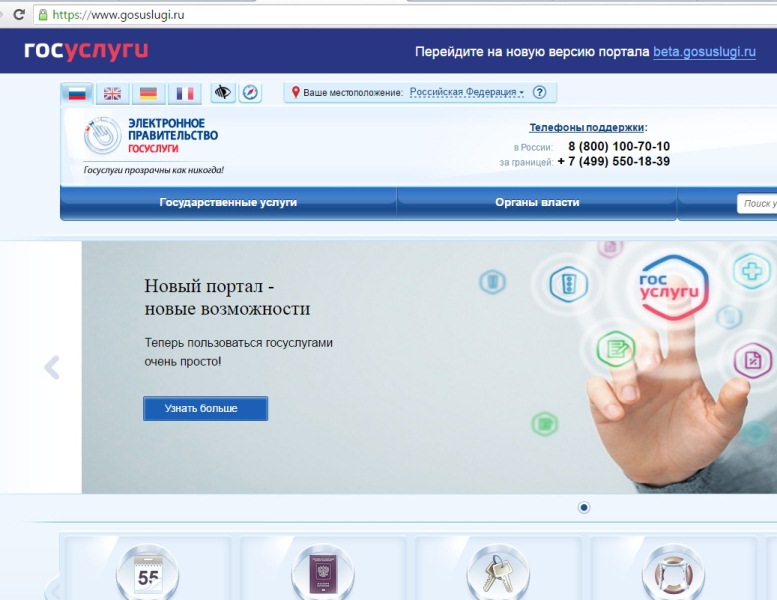The image size is (777, 600).
Task: Reload the page with the browser refresh icon
Action: point(19,14)
